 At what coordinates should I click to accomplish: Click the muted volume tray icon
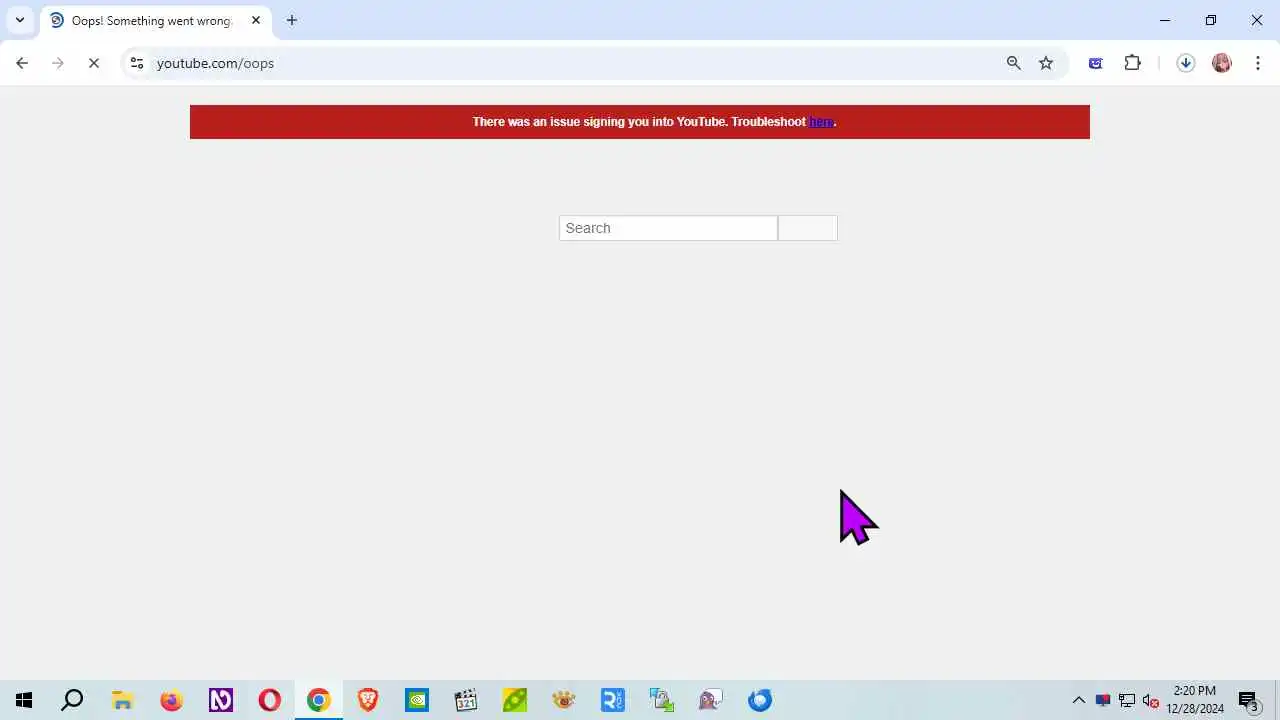[x=1151, y=700]
